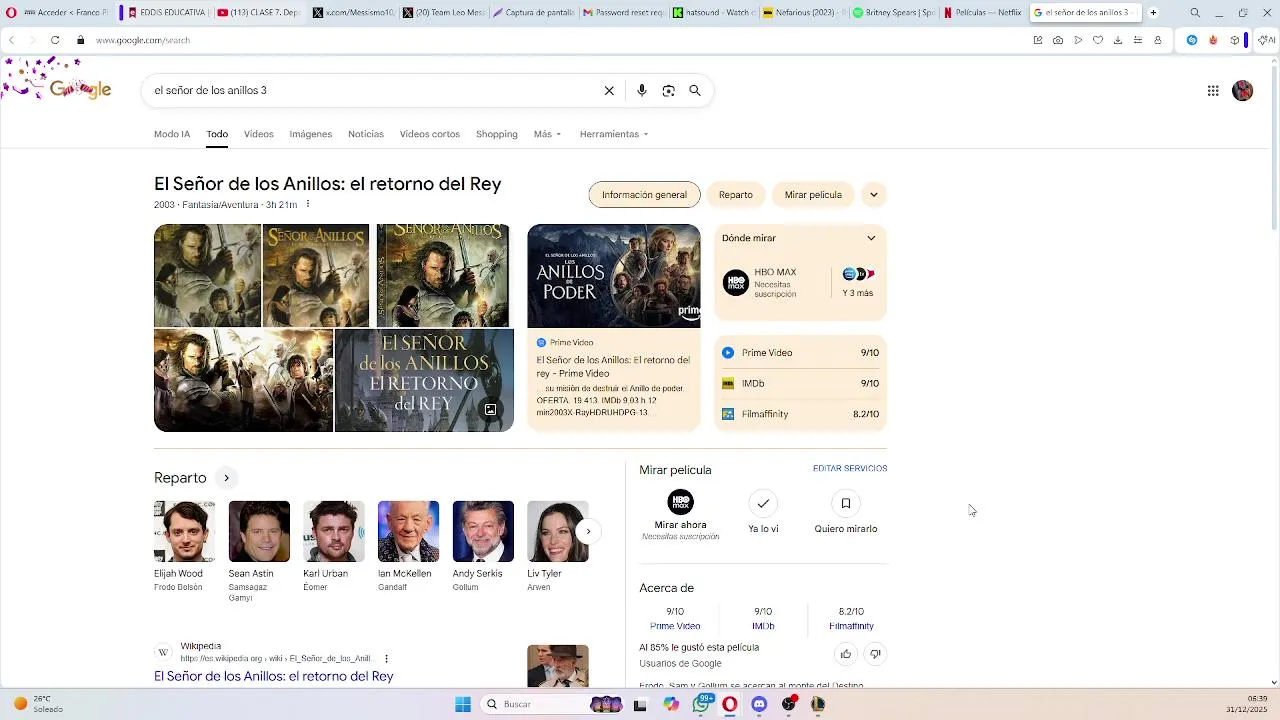The width and height of the screenshot is (1280, 720).
Task: Collapse the 'Dónde mirar' panel
Action: pos(871,238)
